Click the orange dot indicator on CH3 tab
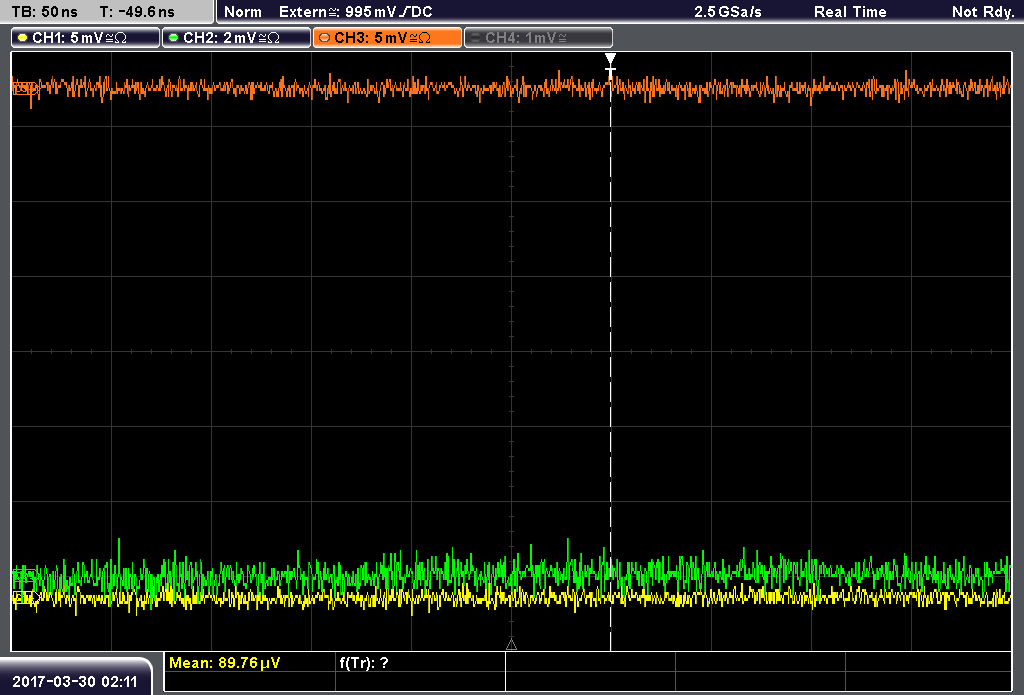This screenshot has height=695, width=1024. point(325,38)
